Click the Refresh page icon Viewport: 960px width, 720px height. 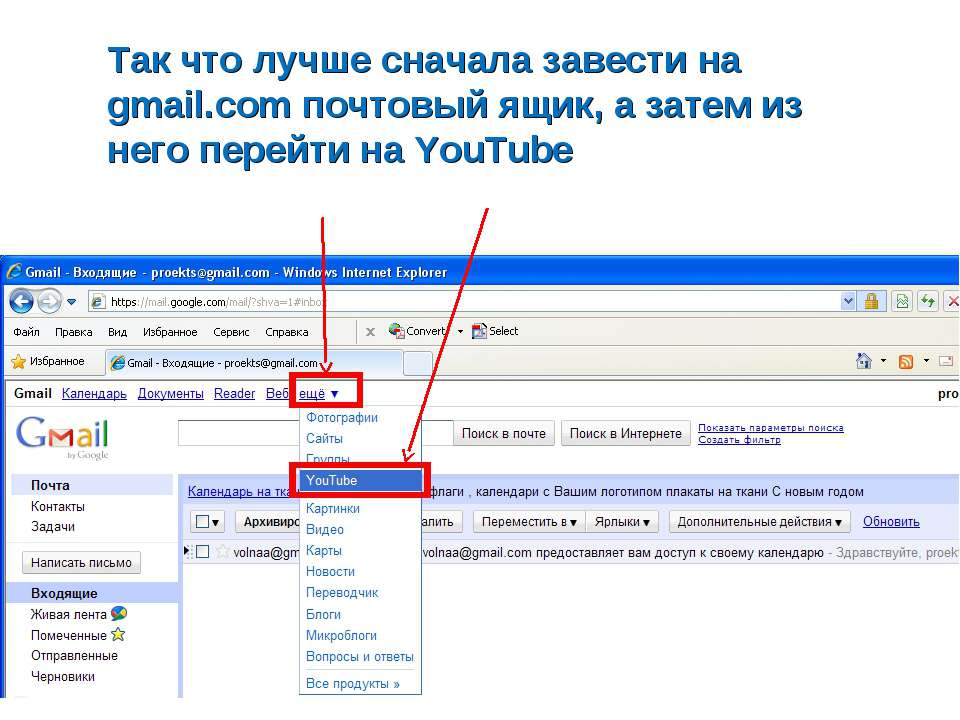(x=928, y=301)
